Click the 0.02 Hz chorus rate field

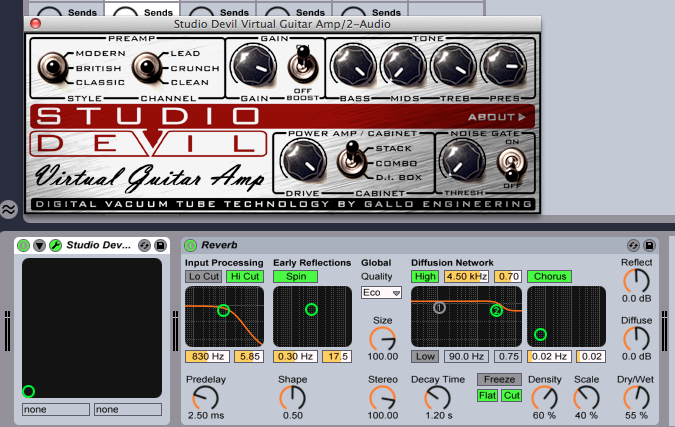550,356
